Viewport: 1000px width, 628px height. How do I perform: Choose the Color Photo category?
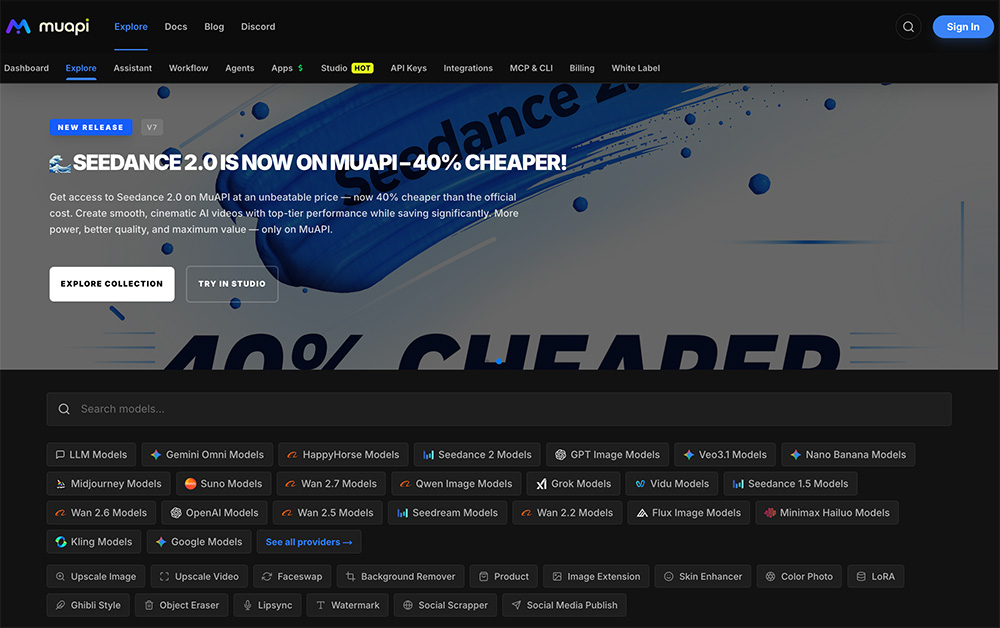click(799, 576)
